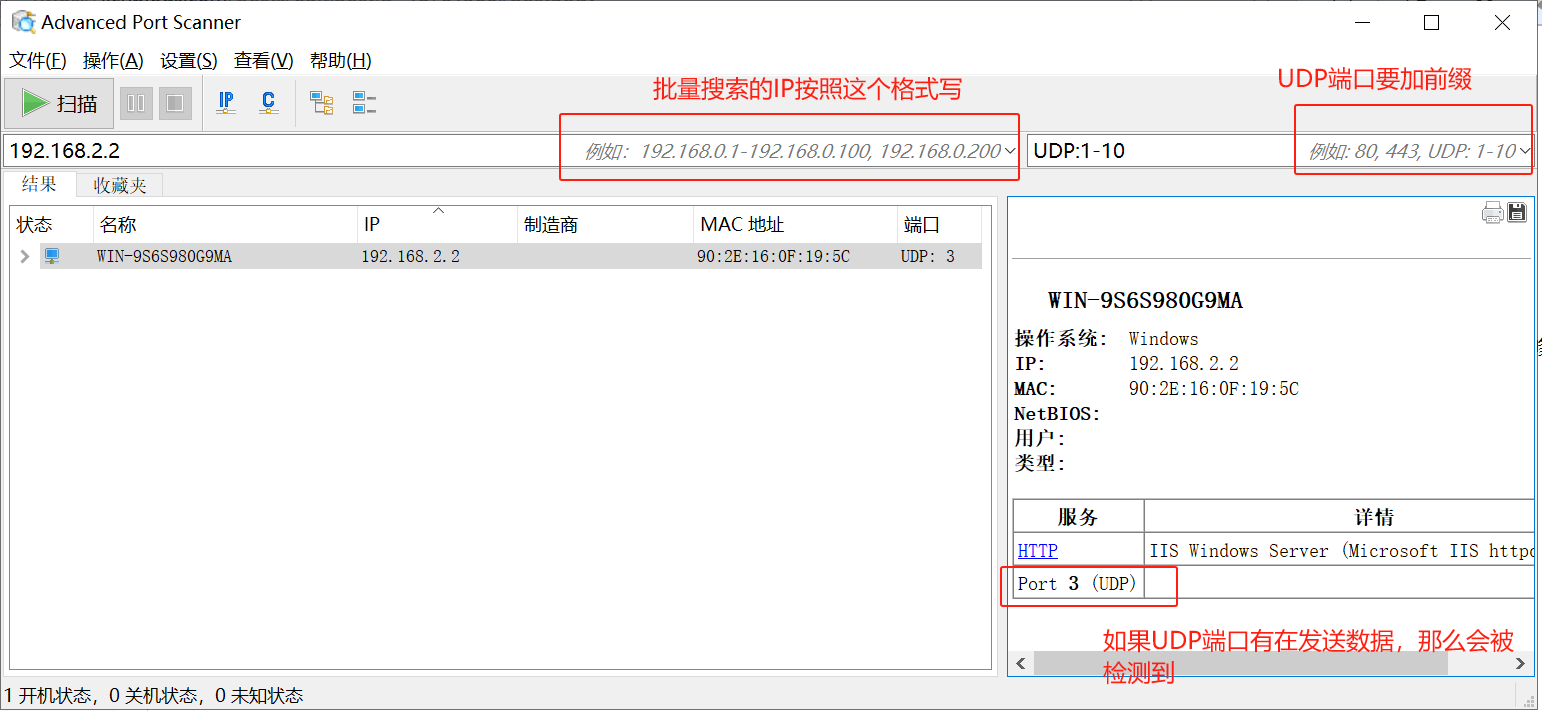Click the WIN-9S6S980G9MA heading in details panel
1542x711 pixels.
[x=1145, y=301]
